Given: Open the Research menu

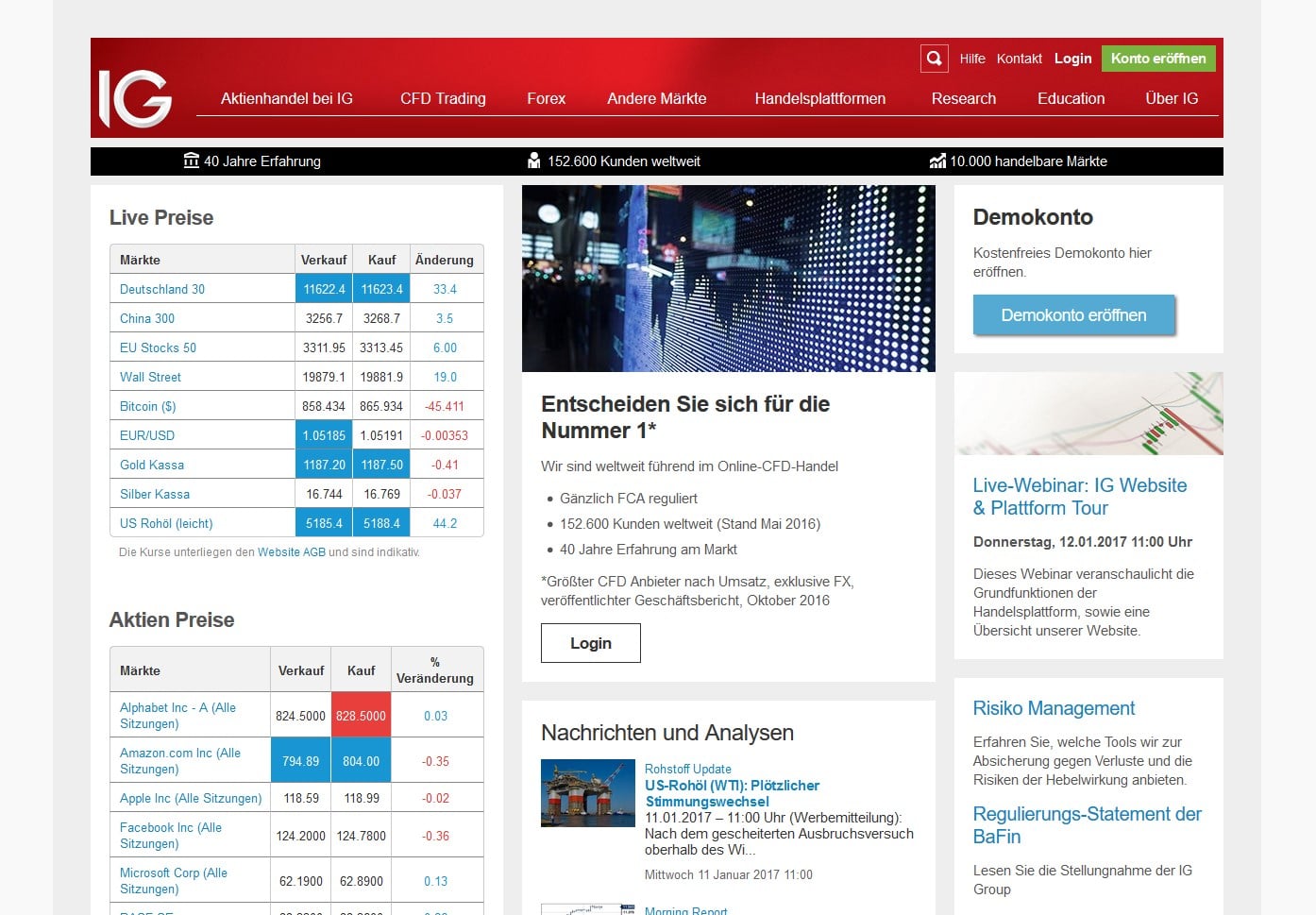Looking at the screenshot, I should [964, 98].
